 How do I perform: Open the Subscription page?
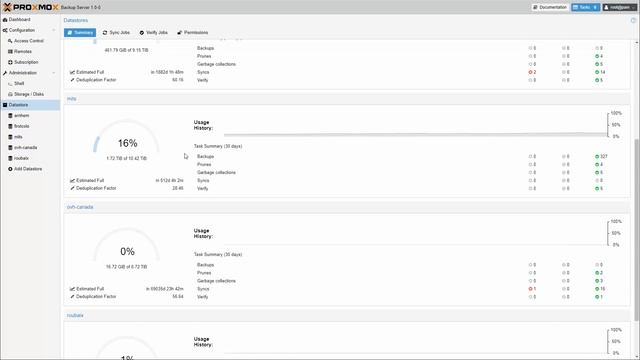26,62
